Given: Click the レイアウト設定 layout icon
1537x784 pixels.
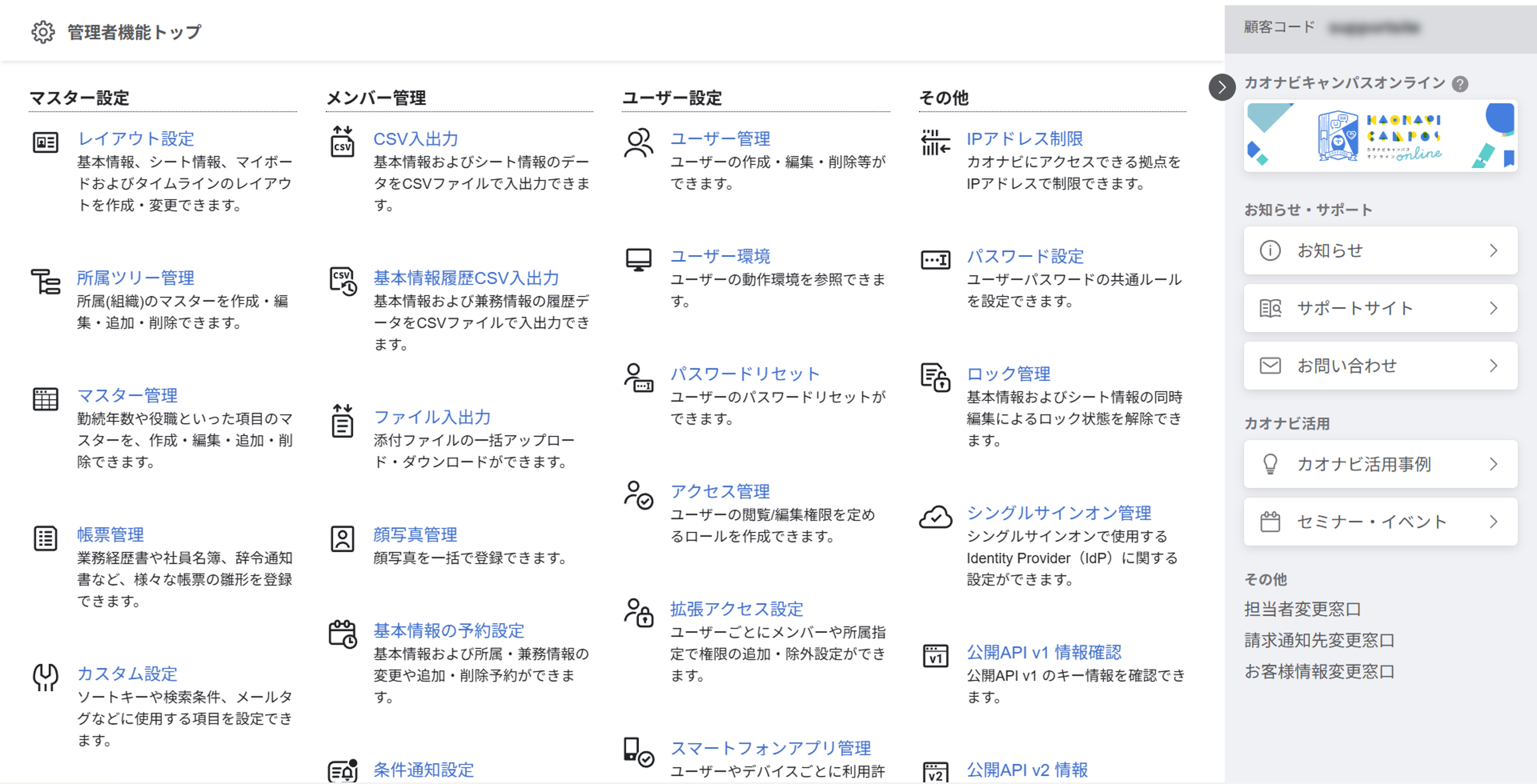Looking at the screenshot, I should click(45, 141).
